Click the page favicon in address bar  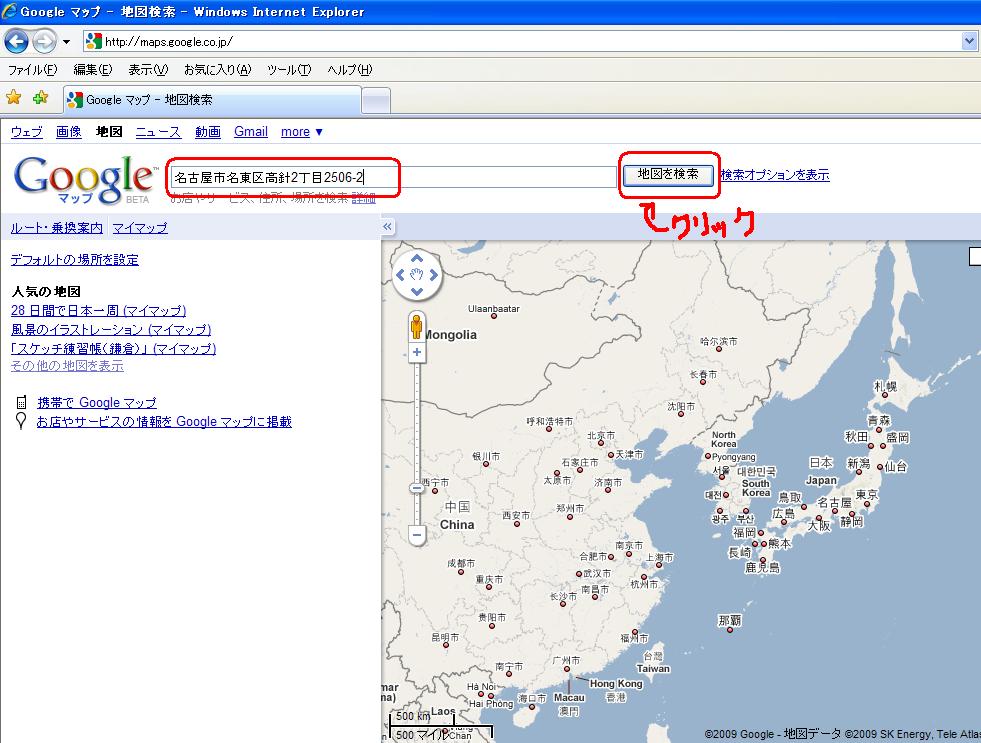(x=94, y=41)
